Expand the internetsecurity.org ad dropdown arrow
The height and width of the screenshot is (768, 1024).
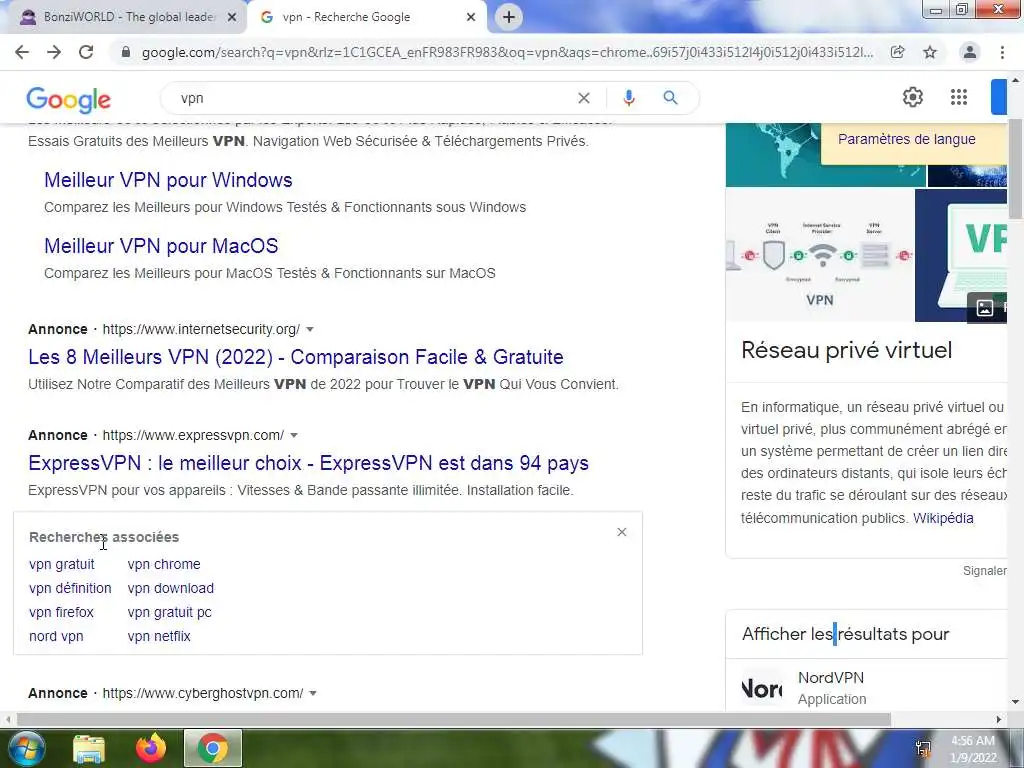[310, 329]
